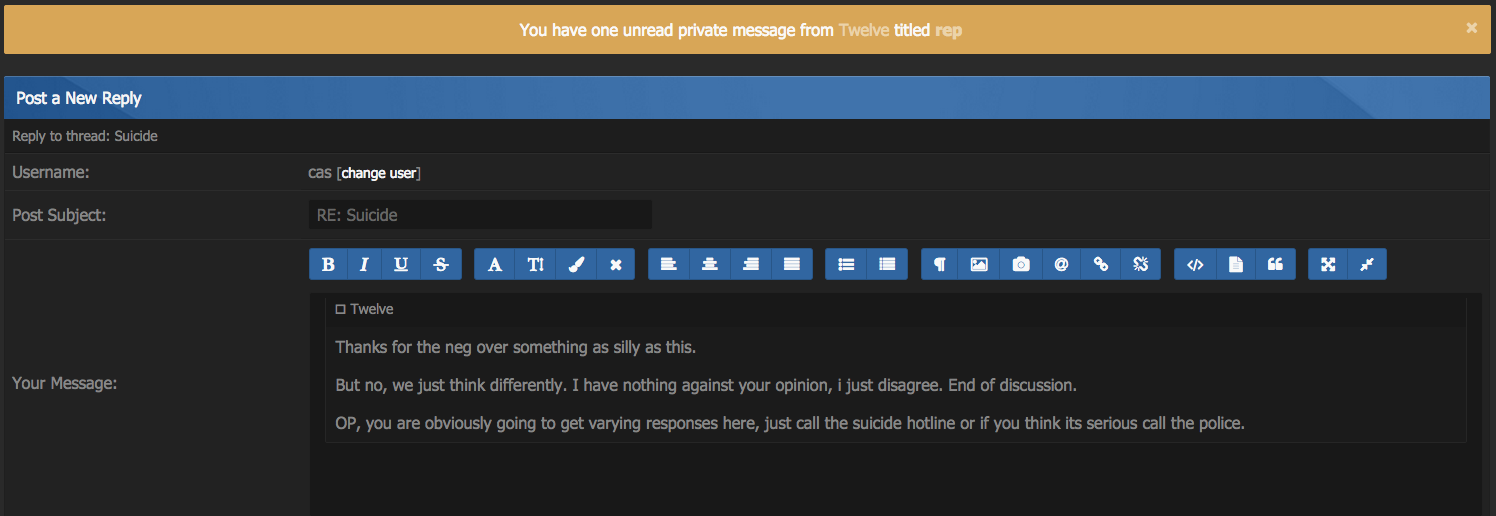1496x516 pixels.
Task: Insert a hyperlink using chain icon
Action: [x=1101, y=264]
